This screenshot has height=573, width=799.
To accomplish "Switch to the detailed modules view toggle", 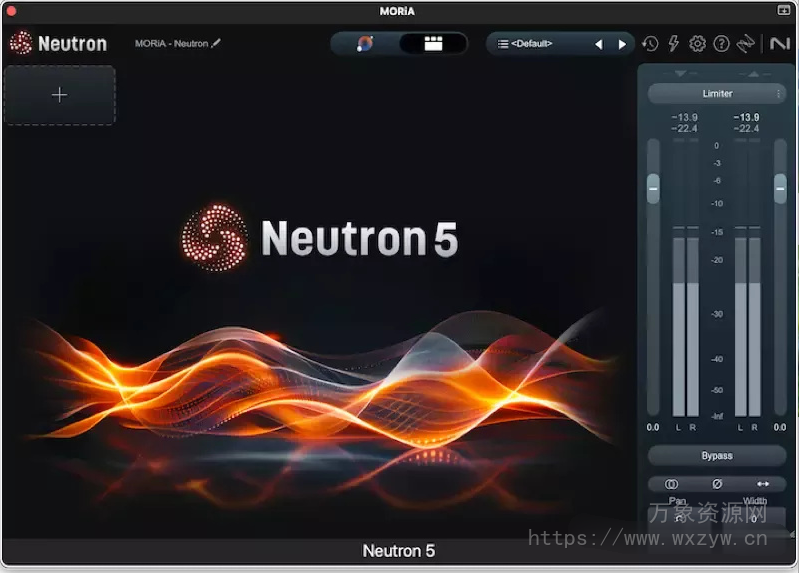I will 433,44.
